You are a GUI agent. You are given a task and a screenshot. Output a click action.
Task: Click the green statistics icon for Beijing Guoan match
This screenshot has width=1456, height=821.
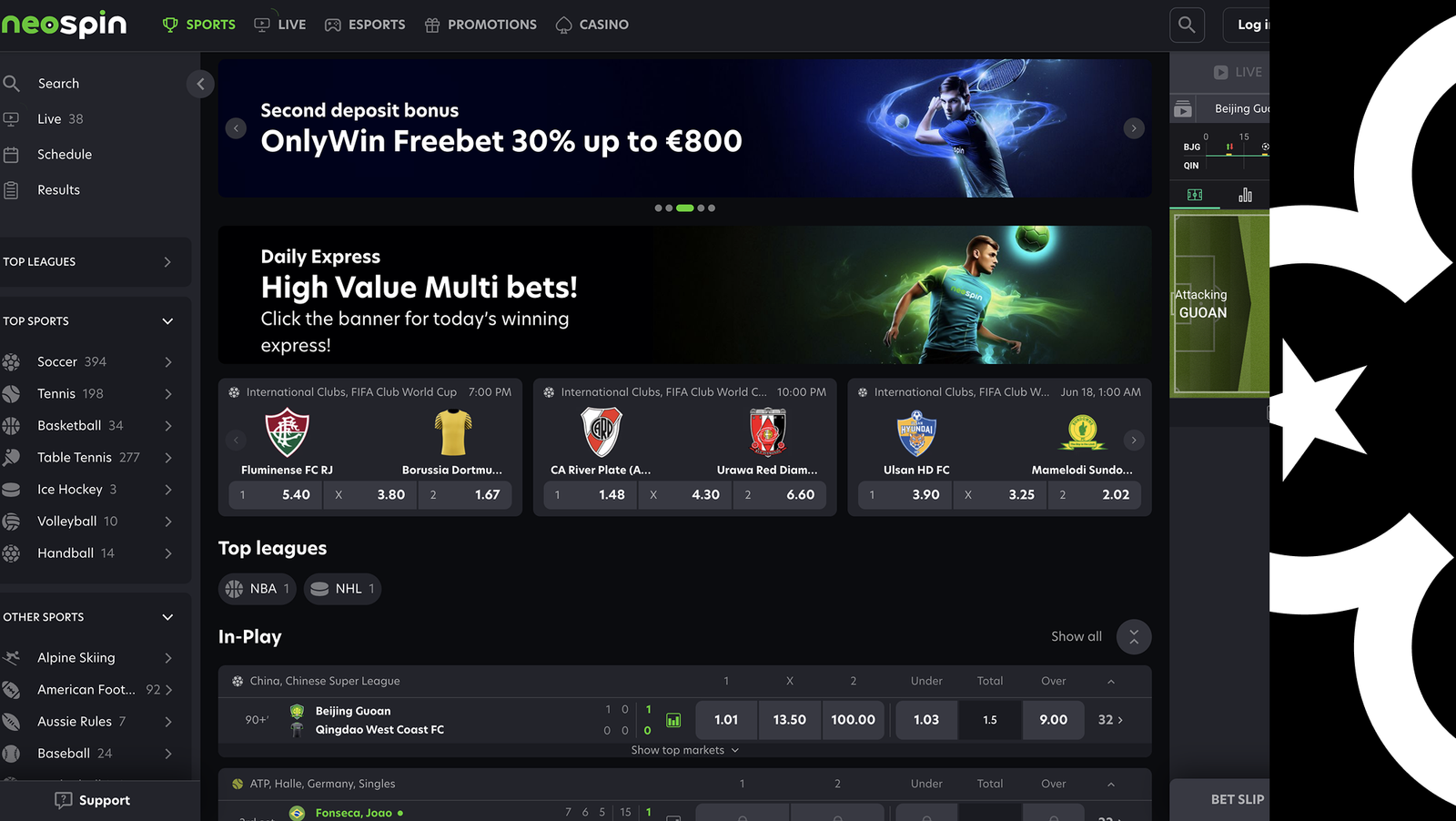[x=673, y=720]
